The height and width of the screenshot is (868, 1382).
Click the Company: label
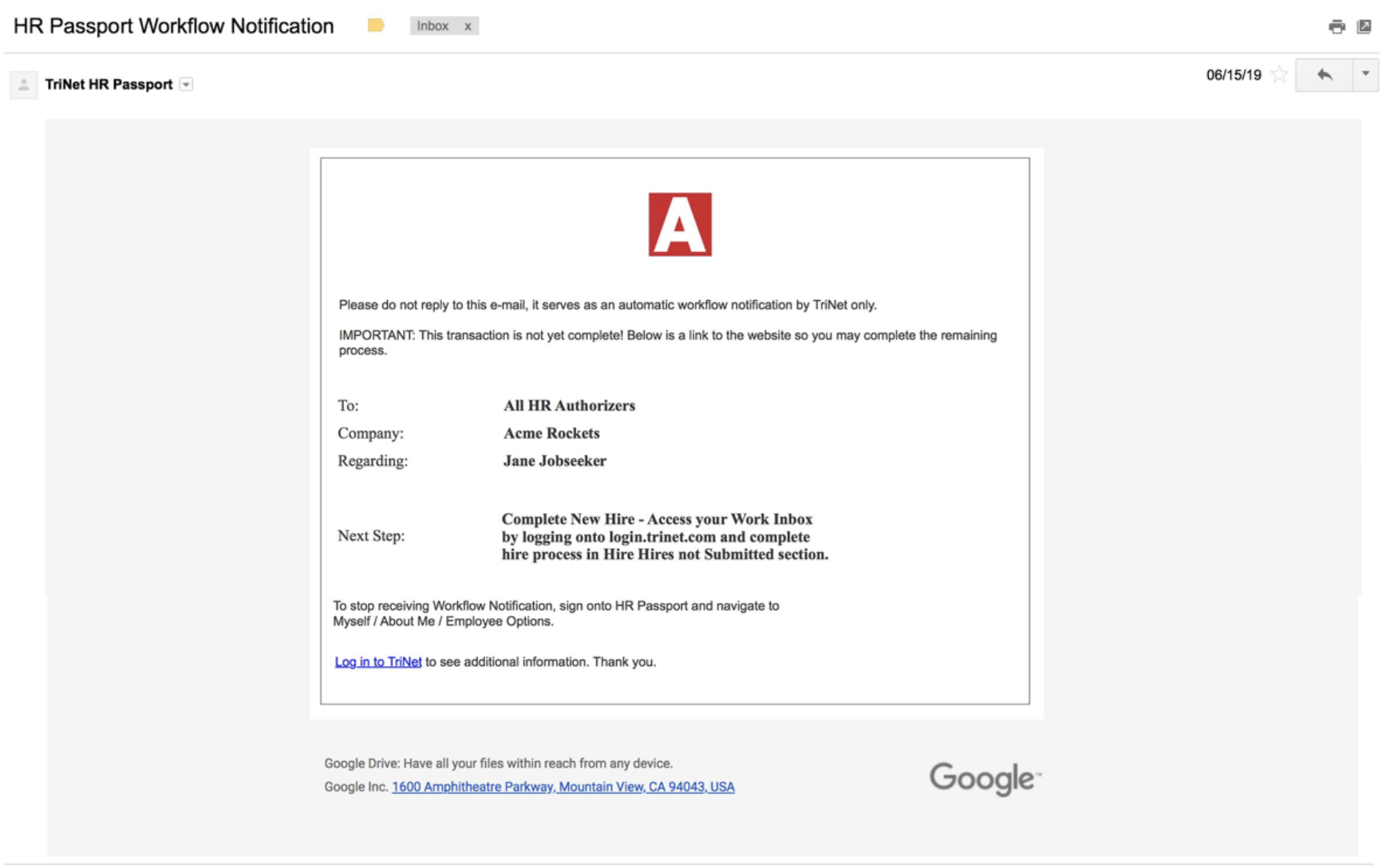click(370, 433)
